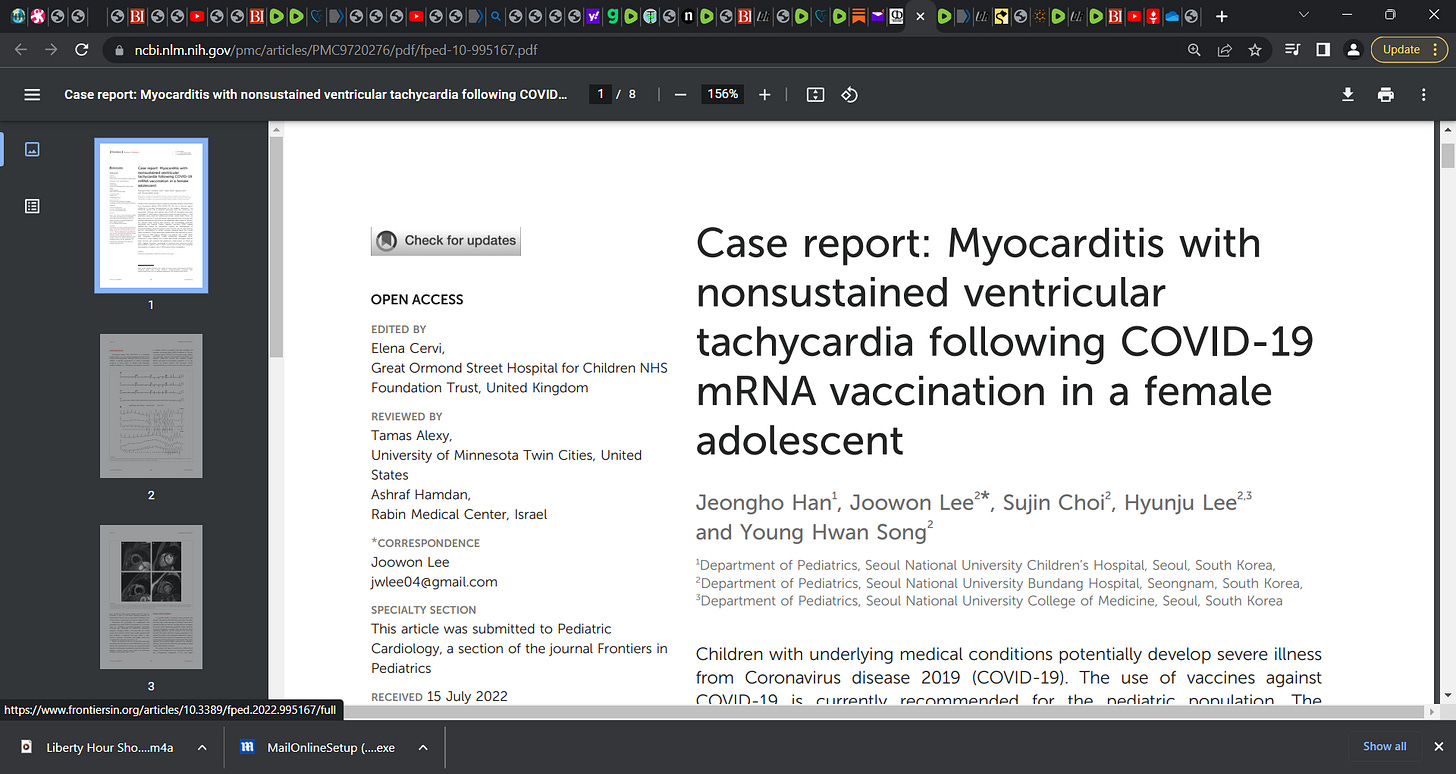Download the PDF file
This screenshot has height=774, width=1456.
(1348, 94)
